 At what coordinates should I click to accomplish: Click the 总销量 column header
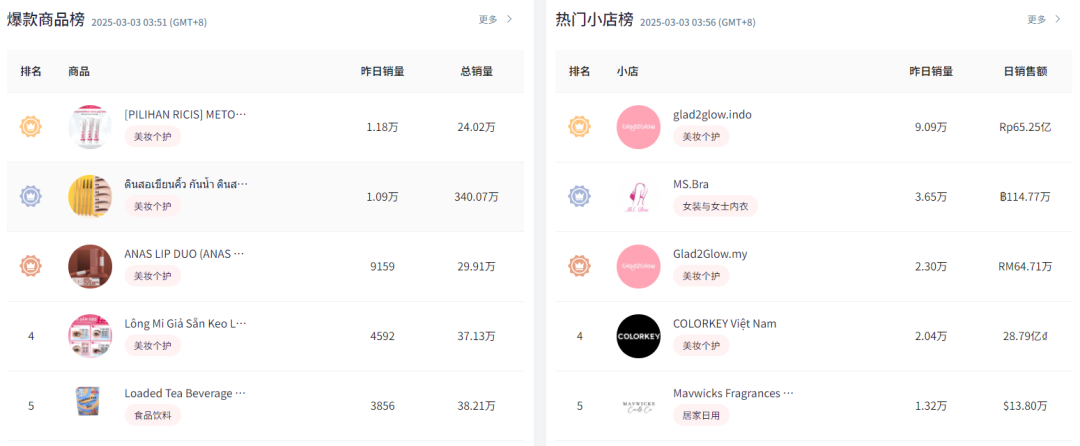pos(477,71)
